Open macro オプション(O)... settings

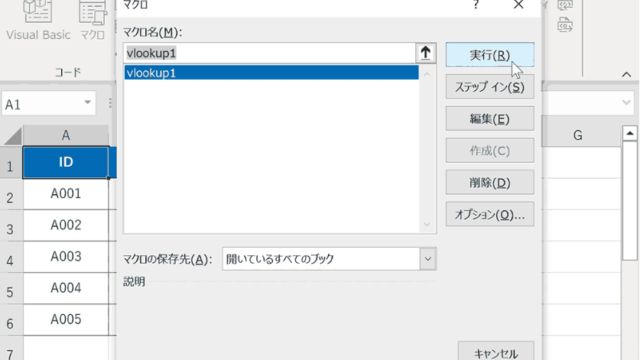(x=490, y=214)
